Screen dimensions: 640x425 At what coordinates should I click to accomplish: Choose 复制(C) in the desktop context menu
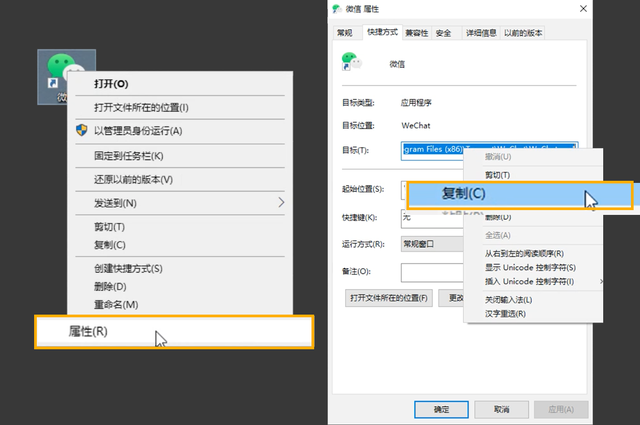point(180,245)
